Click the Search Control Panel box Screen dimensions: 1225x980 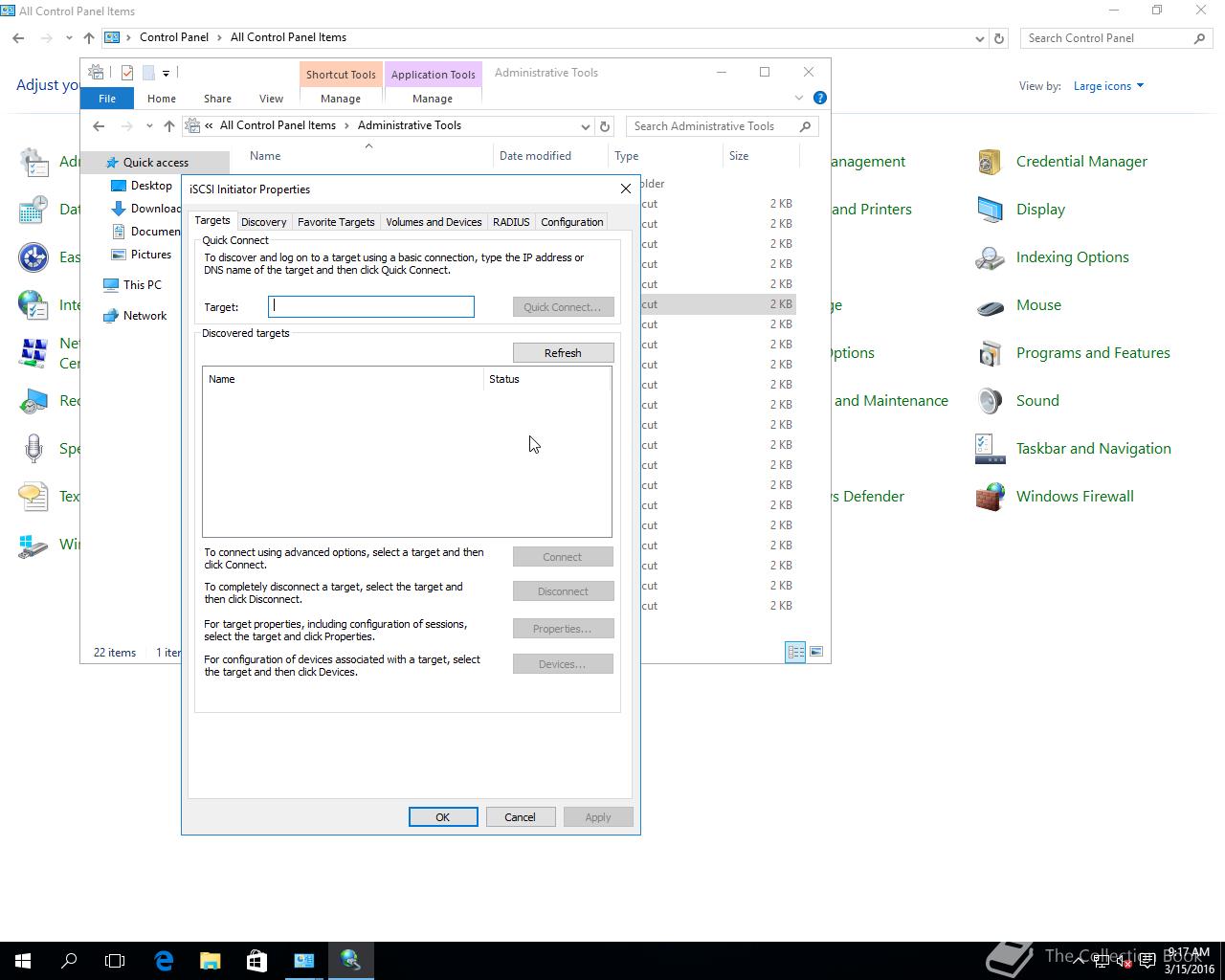[1115, 38]
